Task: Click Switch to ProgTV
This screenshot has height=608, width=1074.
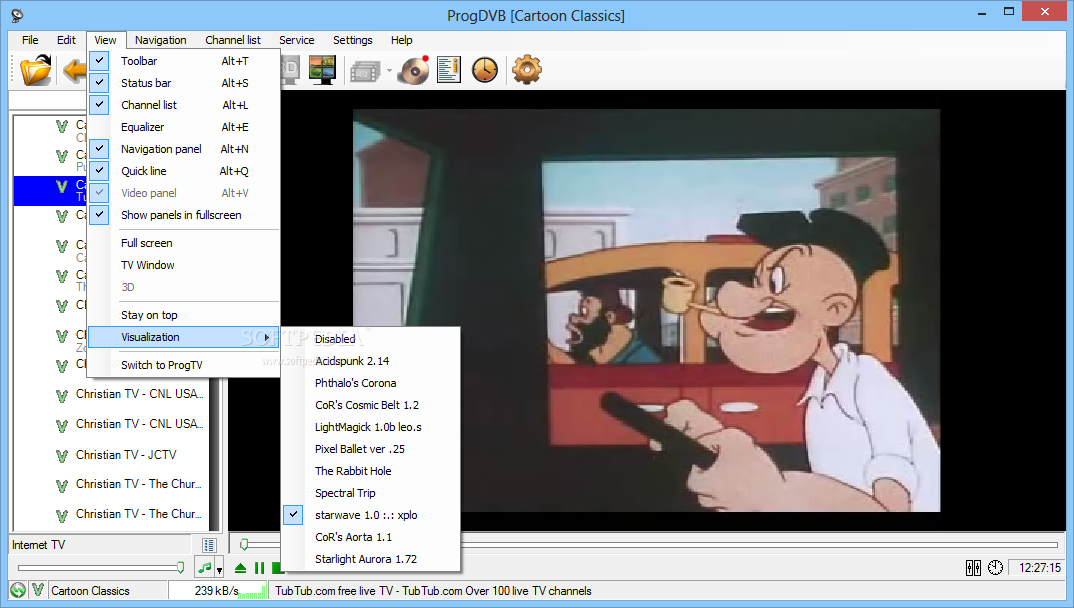Action: 184,365
